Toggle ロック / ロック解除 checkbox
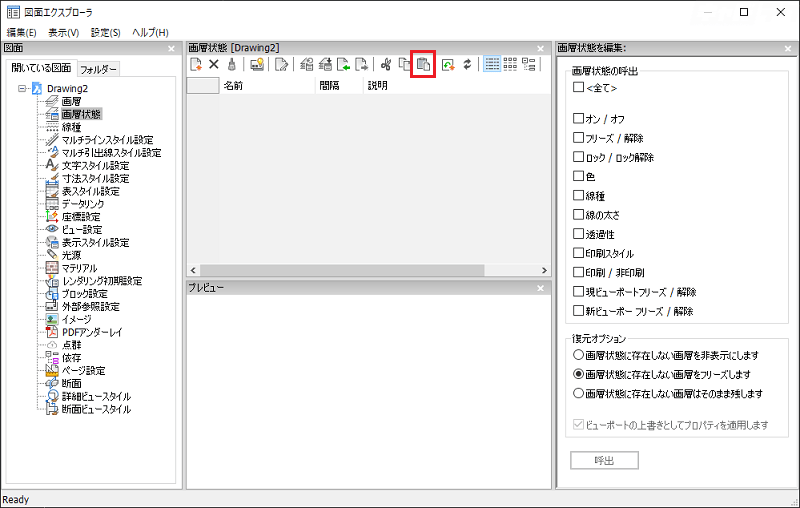 [578, 157]
